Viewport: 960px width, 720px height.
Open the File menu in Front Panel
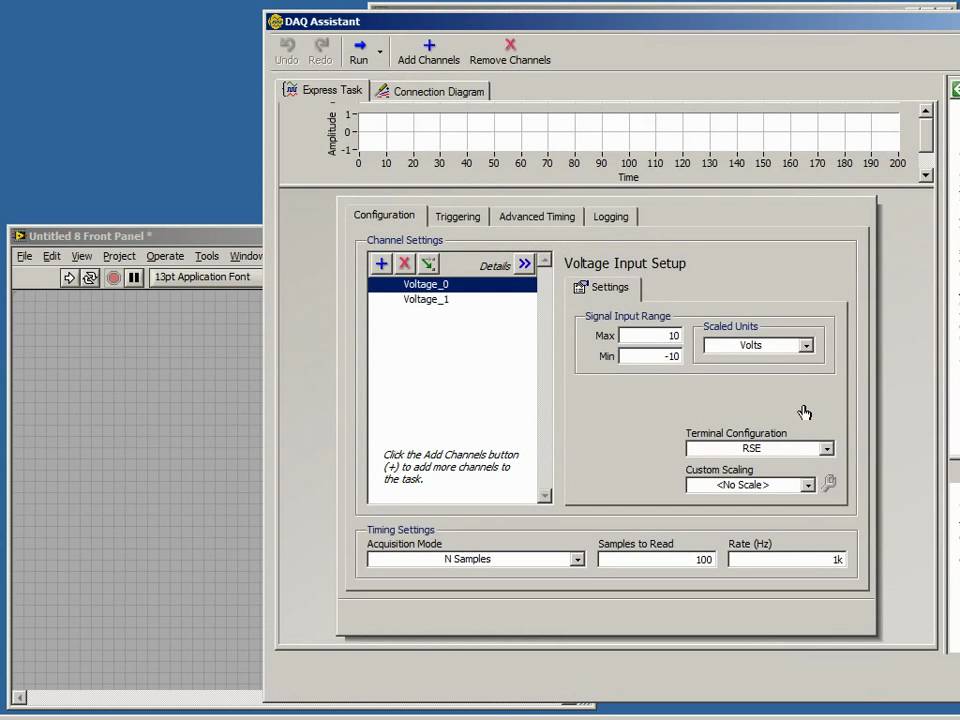(24, 256)
